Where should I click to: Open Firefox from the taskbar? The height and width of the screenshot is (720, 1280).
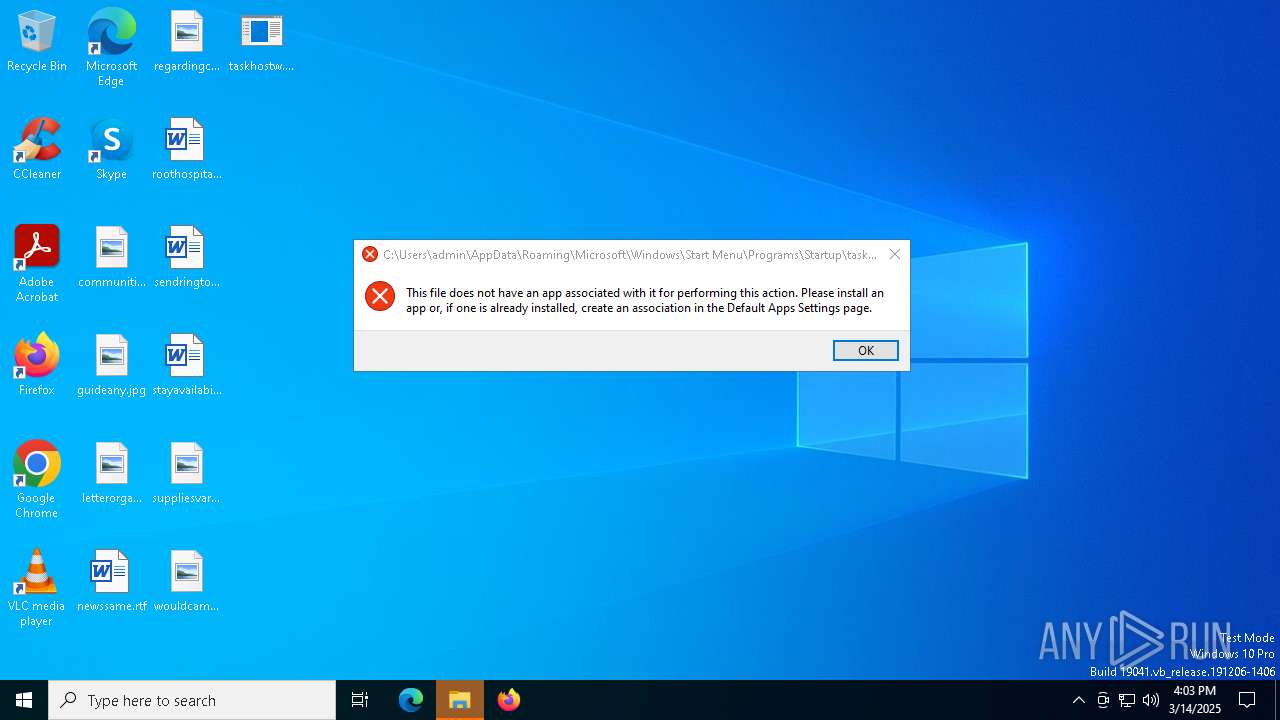tap(509, 700)
